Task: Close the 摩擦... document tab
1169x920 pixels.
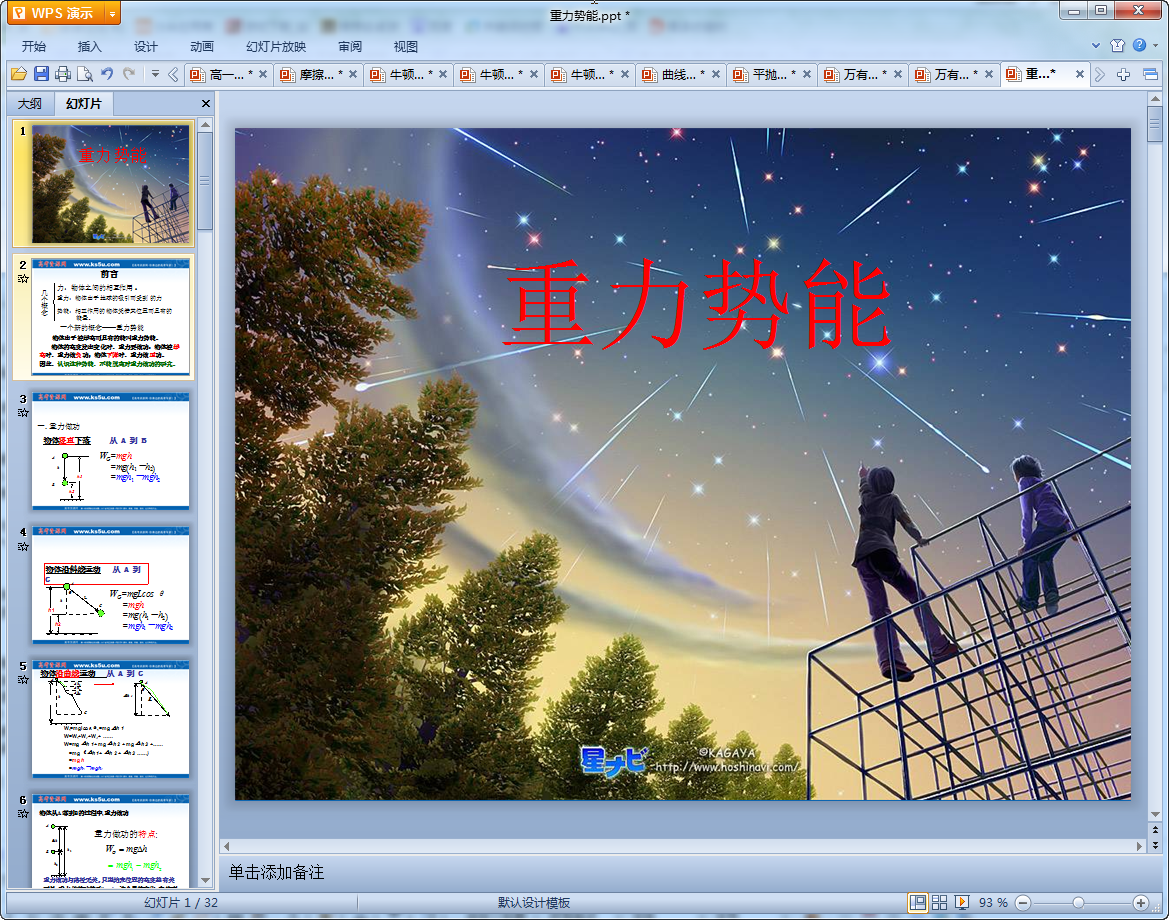Action: click(353, 75)
